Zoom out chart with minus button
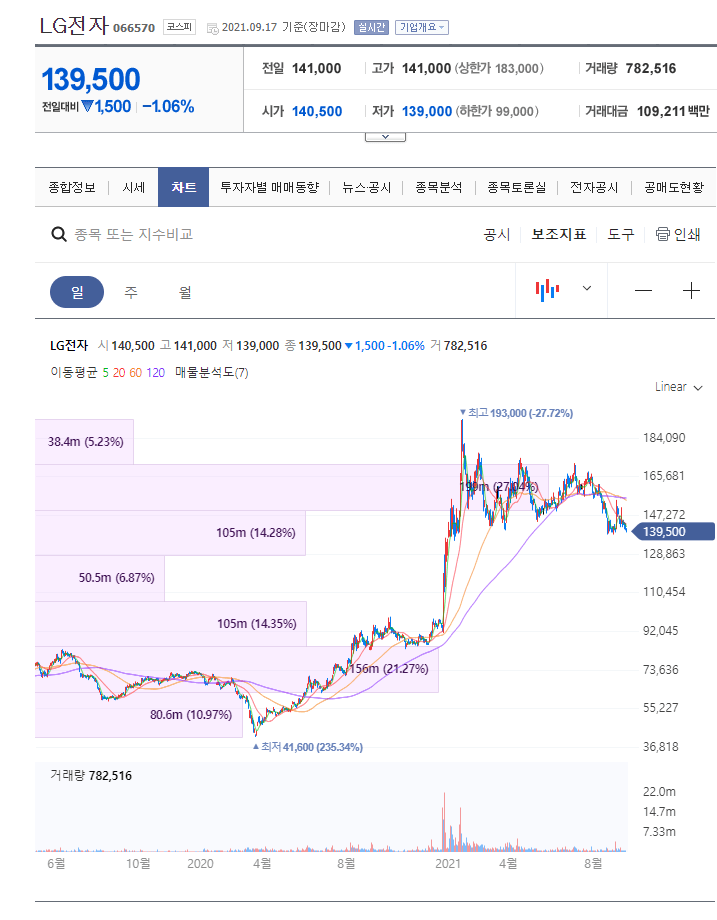The height and width of the screenshot is (920, 717). [643, 290]
